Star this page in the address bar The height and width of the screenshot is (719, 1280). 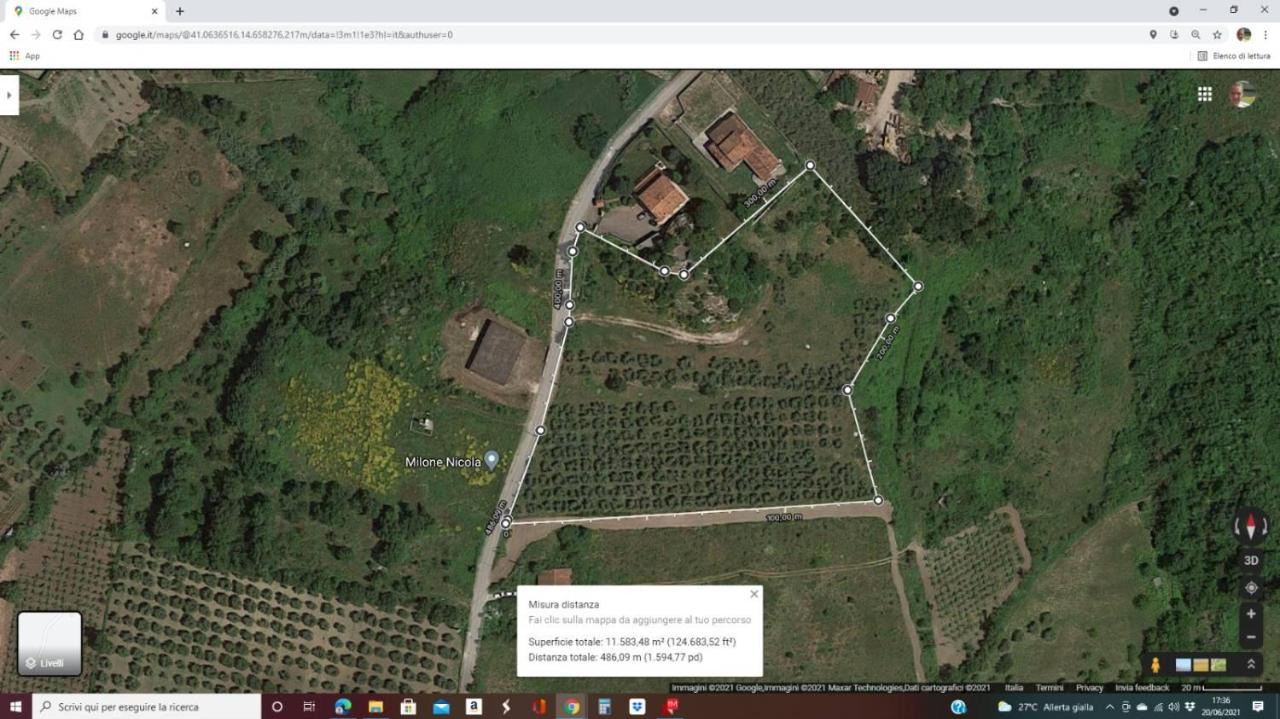[x=1217, y=34]
